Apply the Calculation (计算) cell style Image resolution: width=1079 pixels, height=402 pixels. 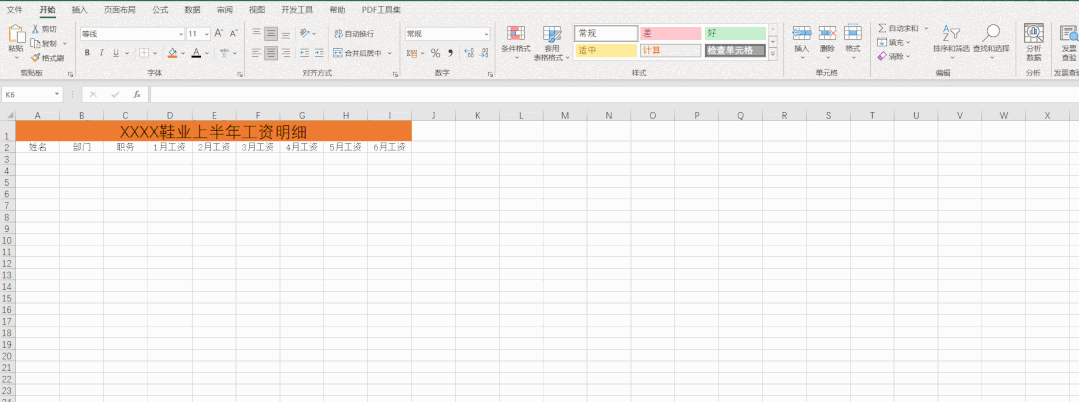point(670,50)
